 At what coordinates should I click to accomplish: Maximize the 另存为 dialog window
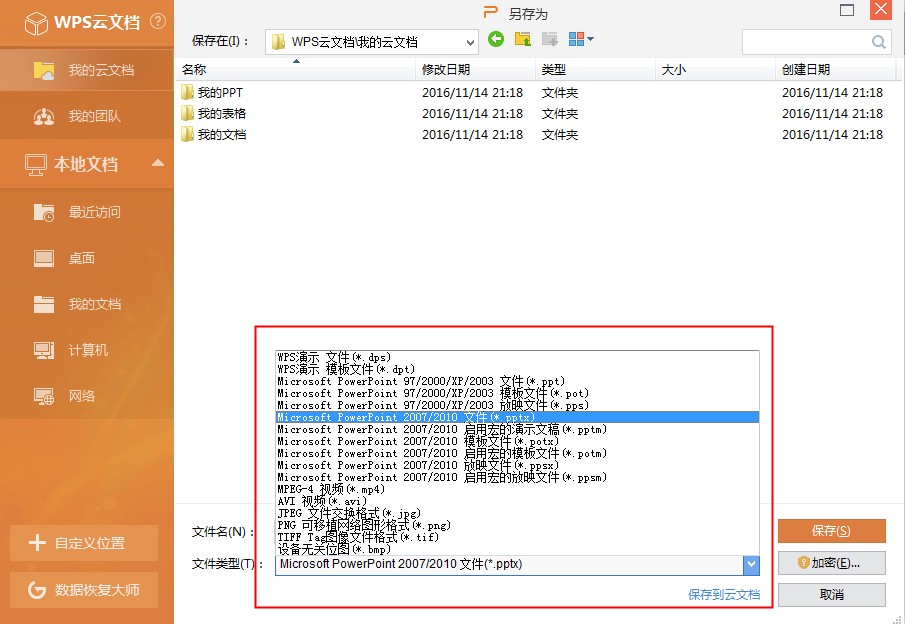coord(847,10)
